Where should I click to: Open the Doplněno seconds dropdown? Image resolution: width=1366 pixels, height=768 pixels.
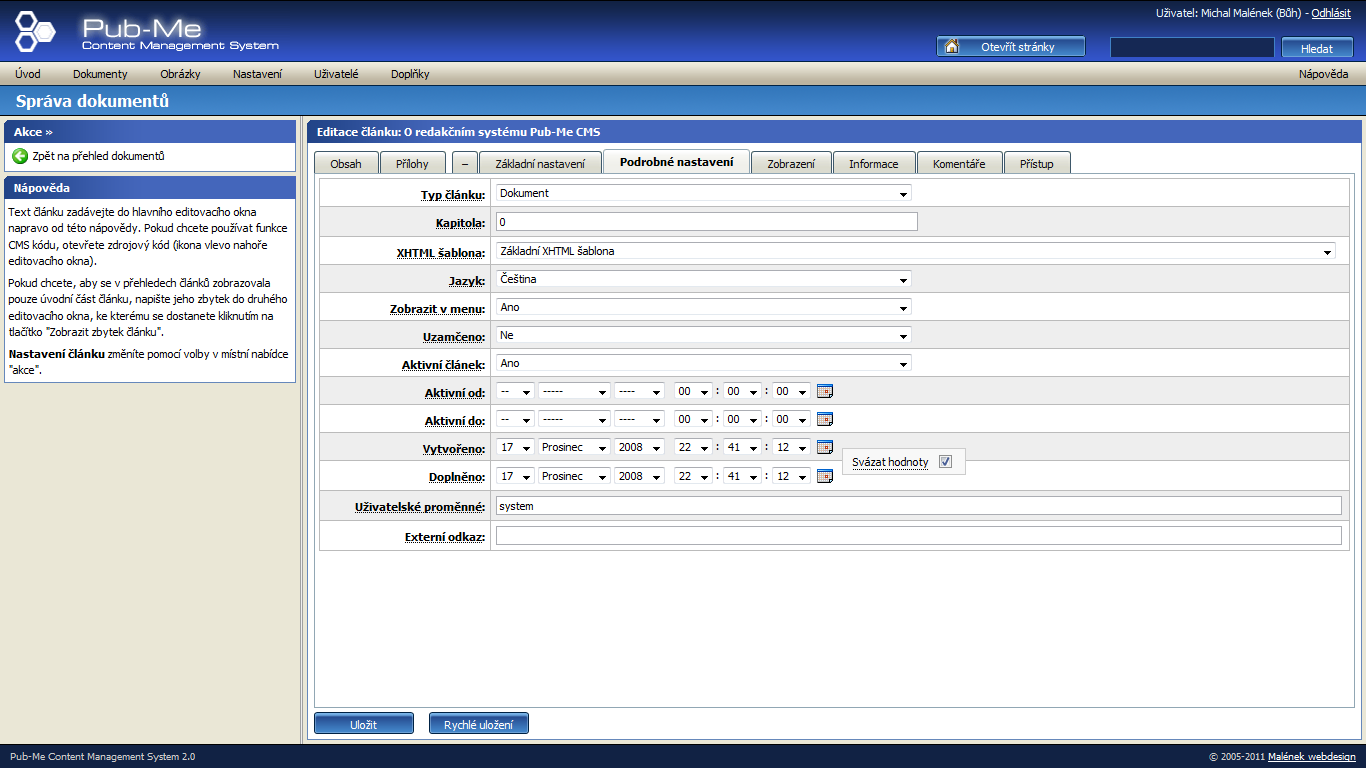[x=791, y=476]
